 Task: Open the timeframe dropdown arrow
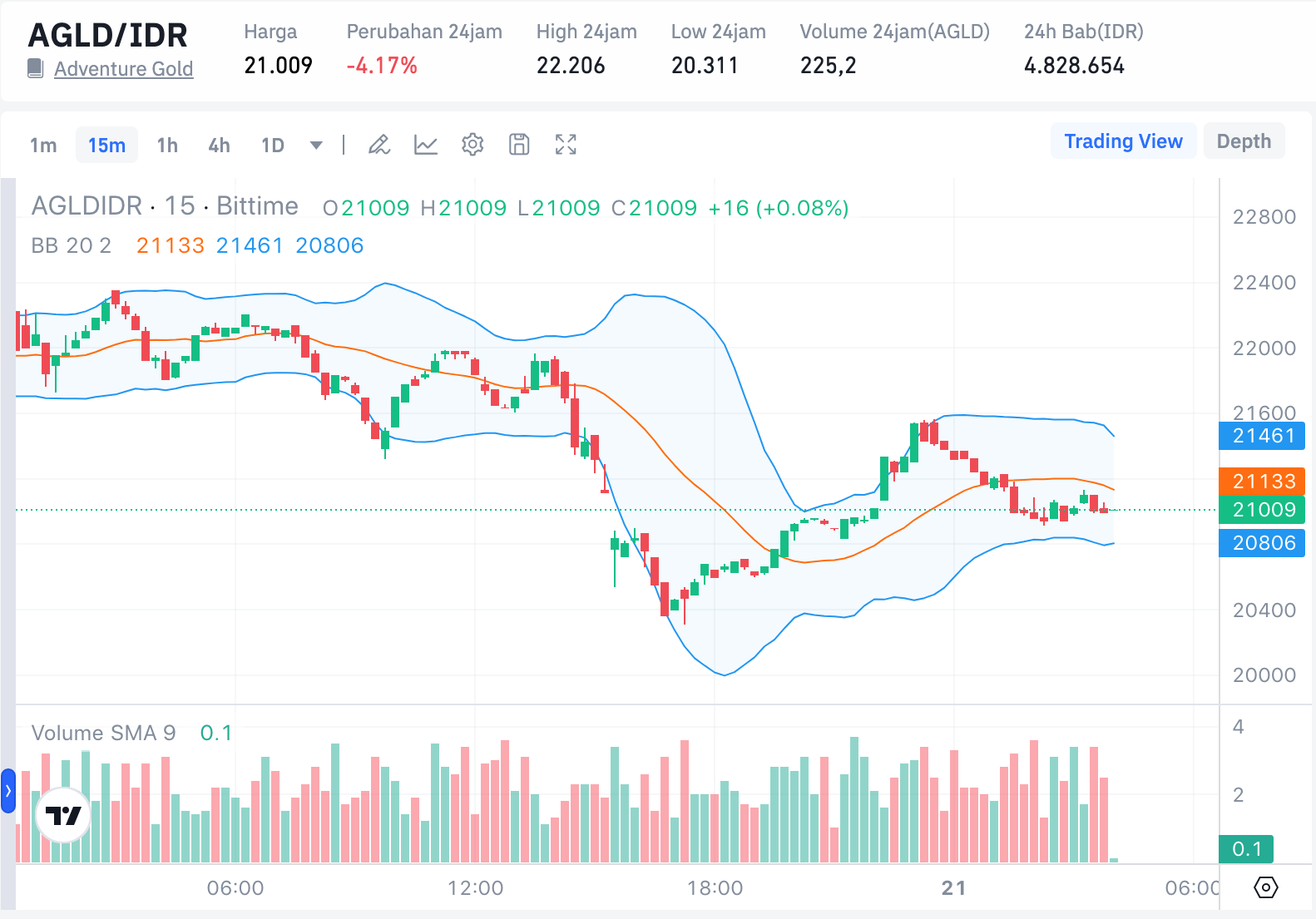(316, 146)
